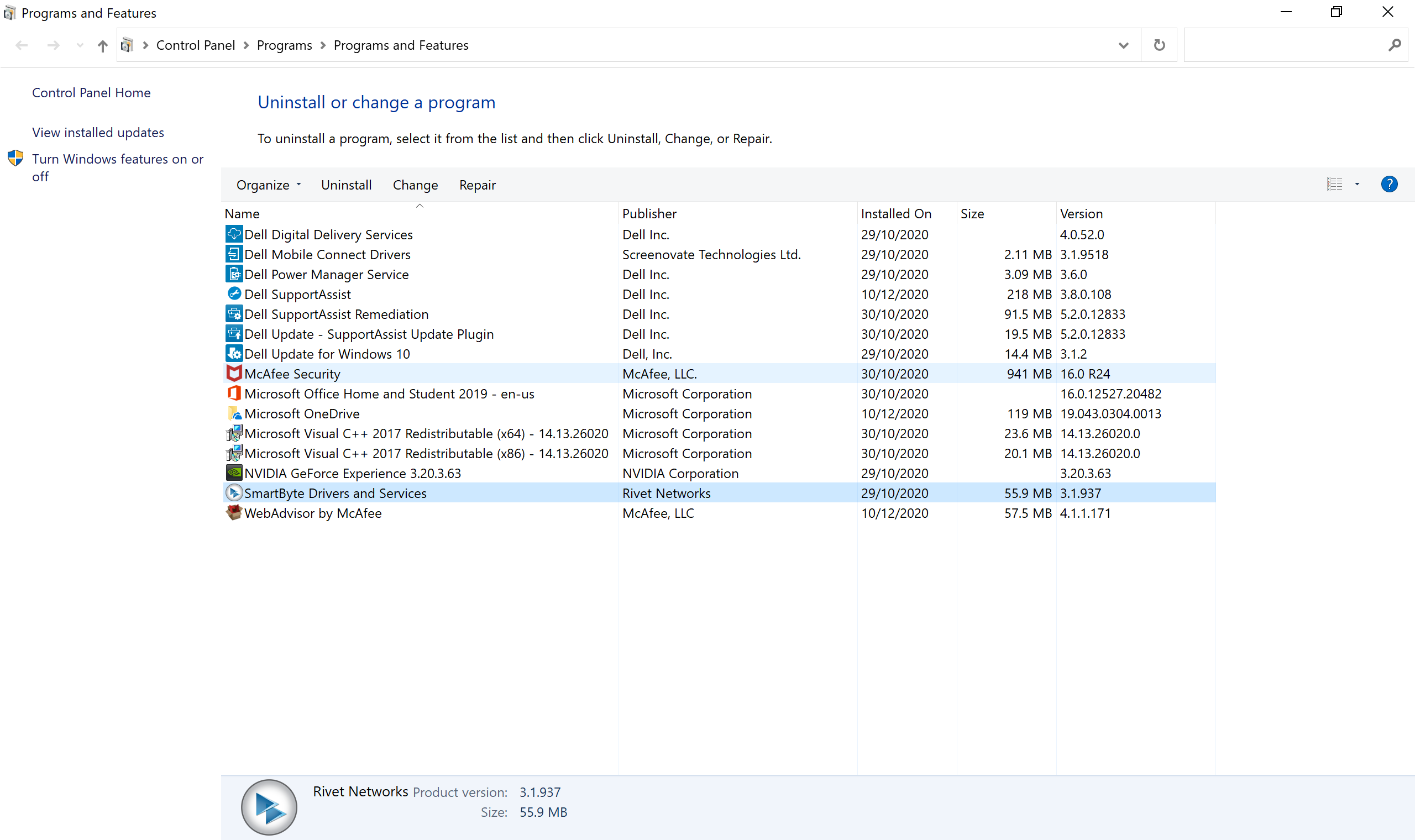This screenshot has width=1415, height=840.
Task: Click the back navigation arrow
Action: point(22,45)
